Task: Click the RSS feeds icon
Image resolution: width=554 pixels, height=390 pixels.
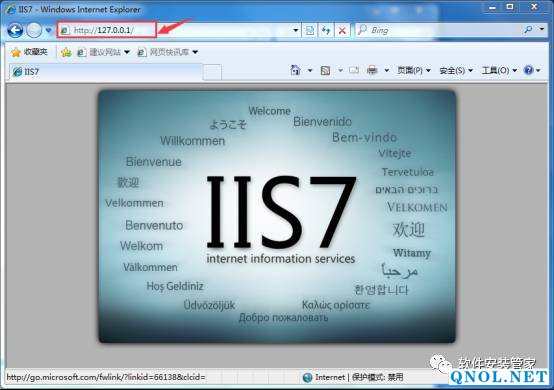Action: pos(325,71)
